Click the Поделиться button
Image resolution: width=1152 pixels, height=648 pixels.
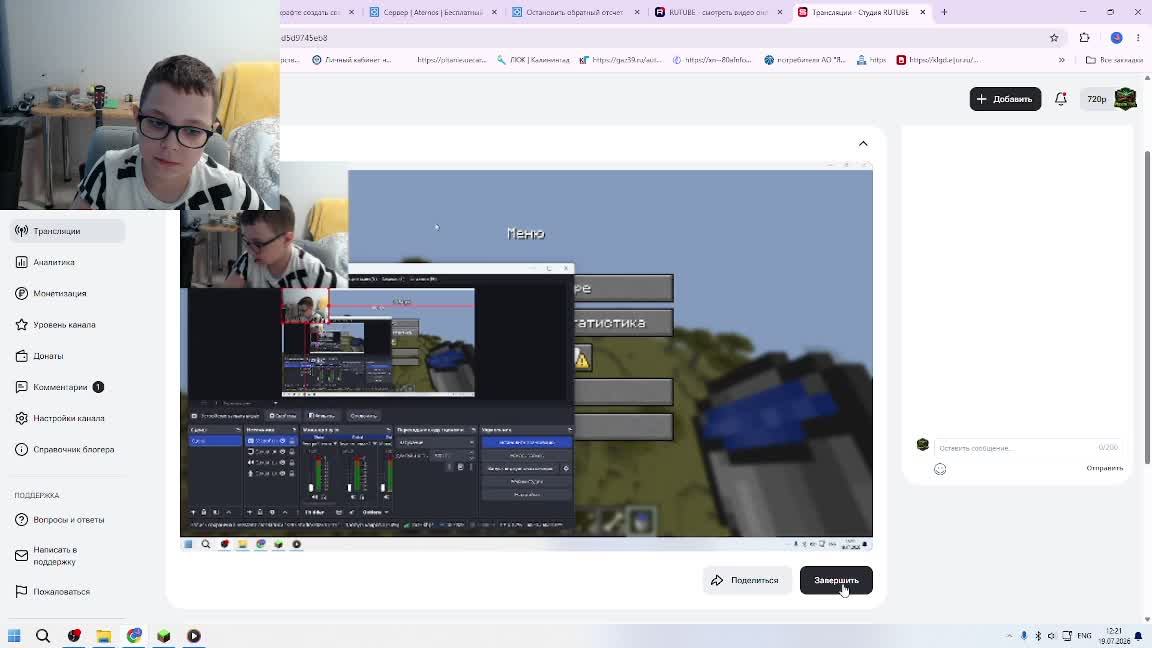point(746,580)
